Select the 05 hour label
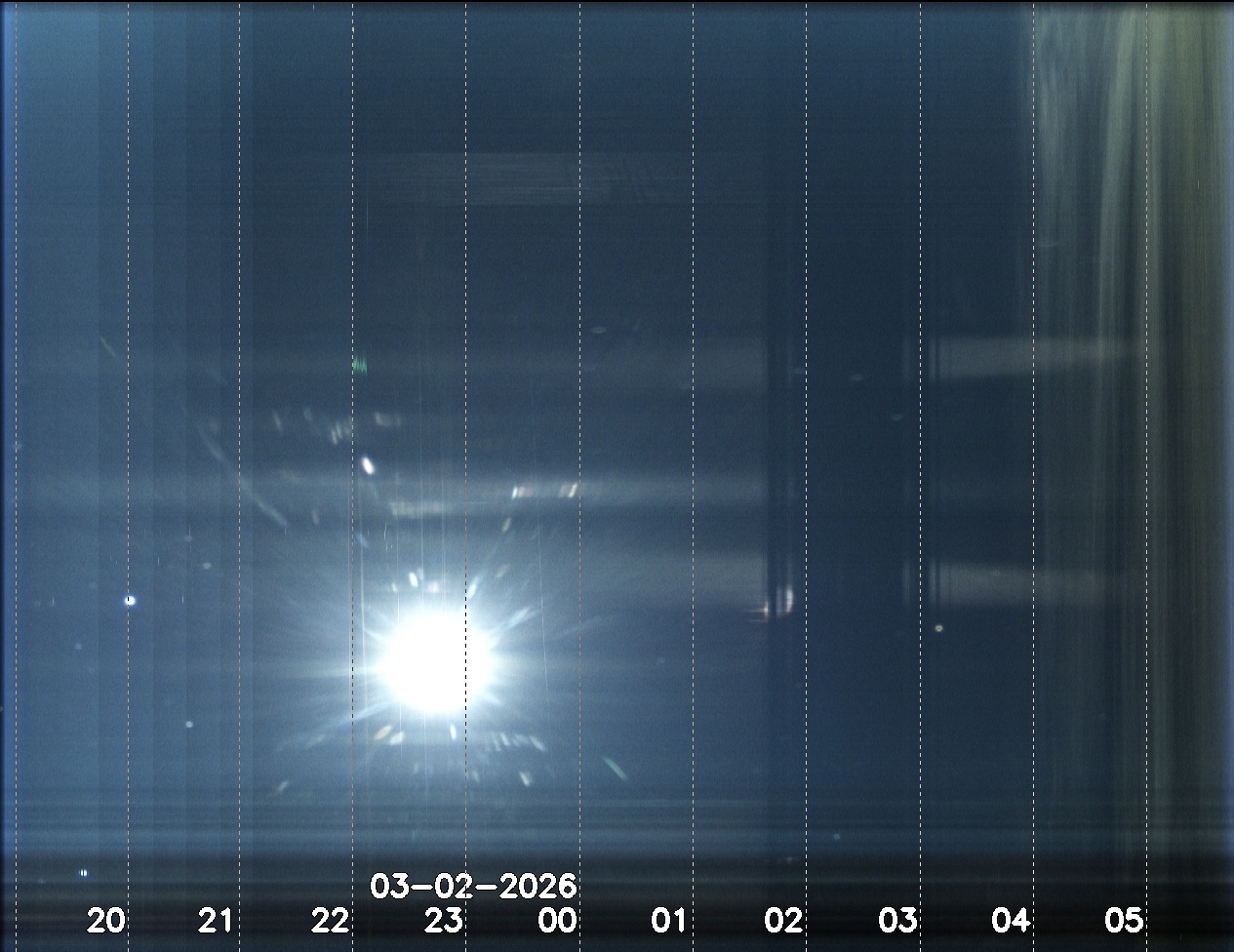 [x=1123, y=920]
